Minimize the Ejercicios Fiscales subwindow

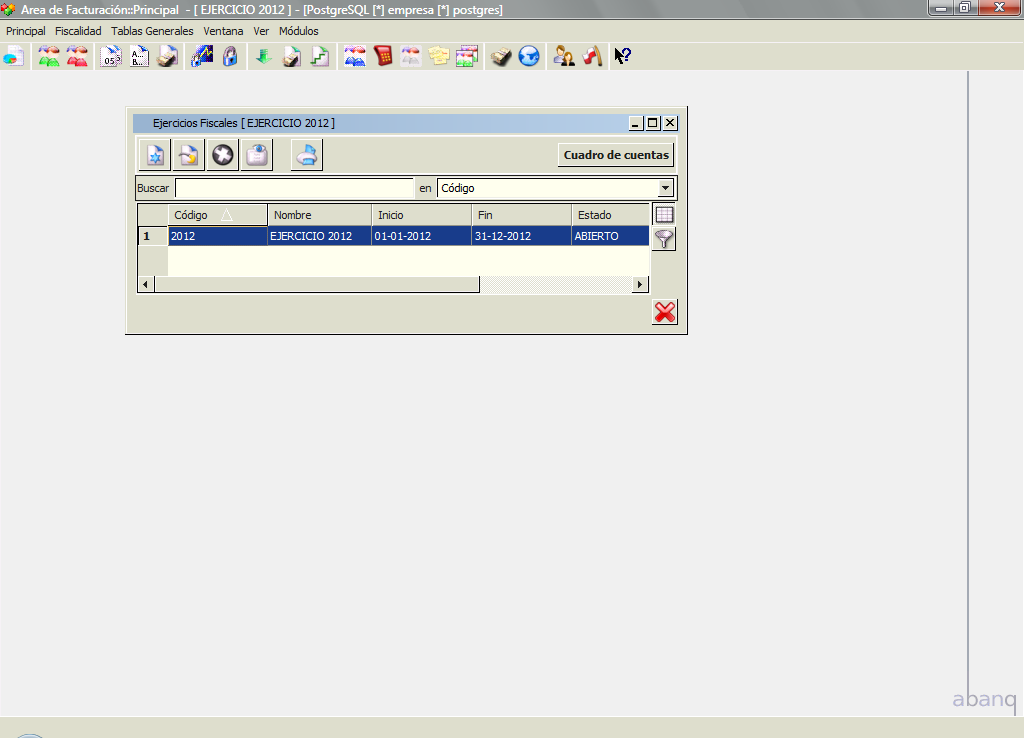(636, 123)
